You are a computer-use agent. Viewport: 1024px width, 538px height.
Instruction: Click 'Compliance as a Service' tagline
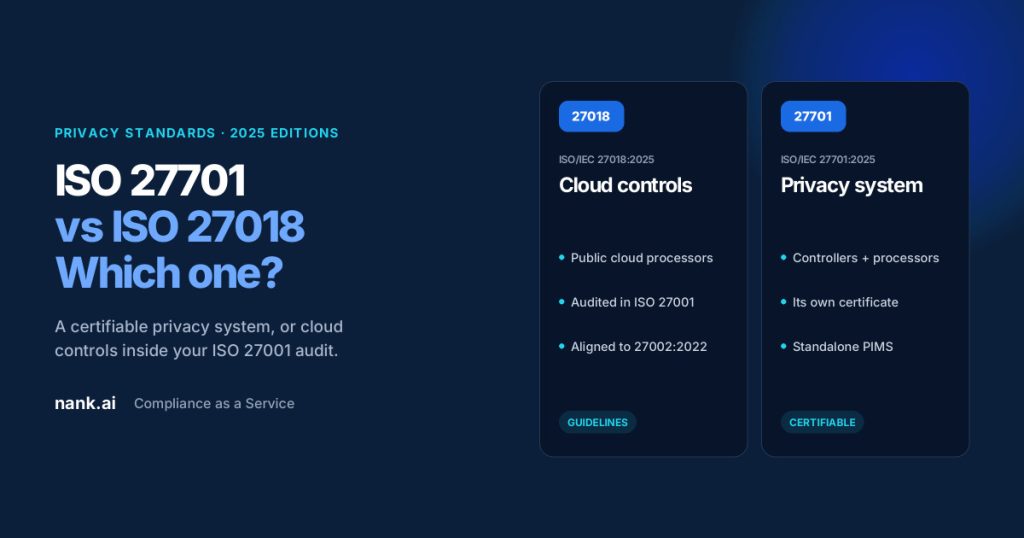tap(214, 404)
